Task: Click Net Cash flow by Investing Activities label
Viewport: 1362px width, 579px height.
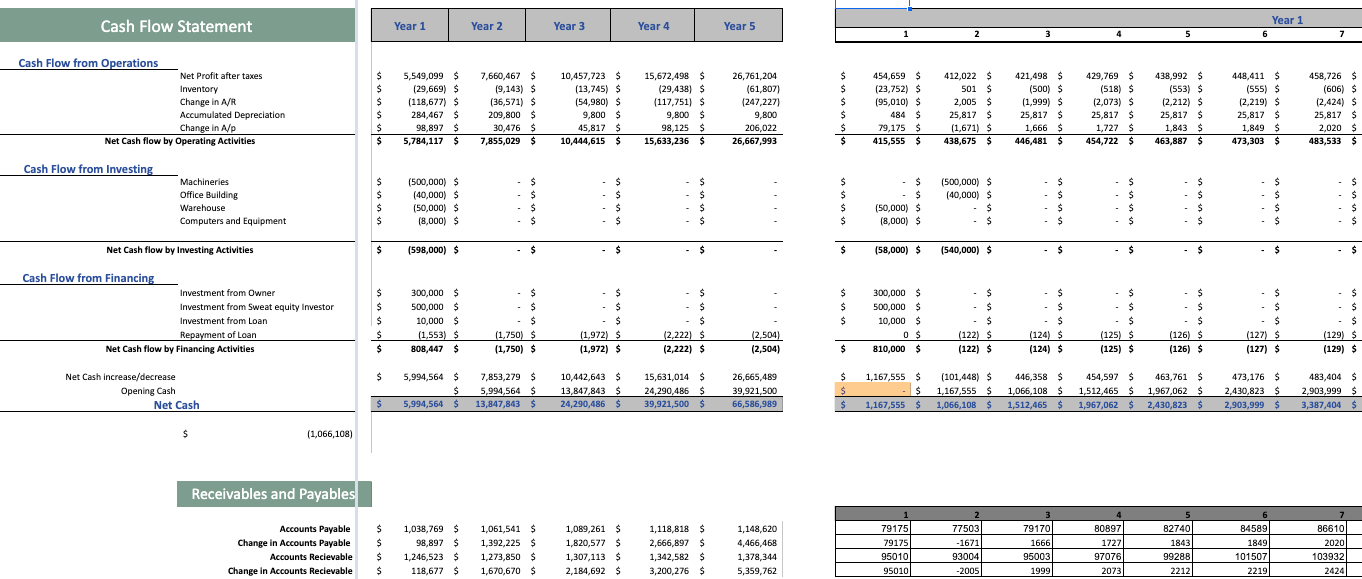Action: click(x=180, y=250)
